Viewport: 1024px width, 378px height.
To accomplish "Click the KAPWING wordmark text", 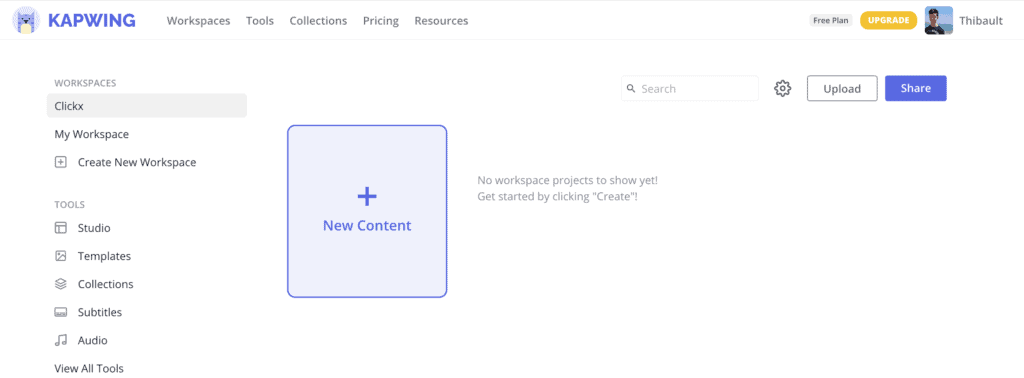I will (x=92, y=20).
